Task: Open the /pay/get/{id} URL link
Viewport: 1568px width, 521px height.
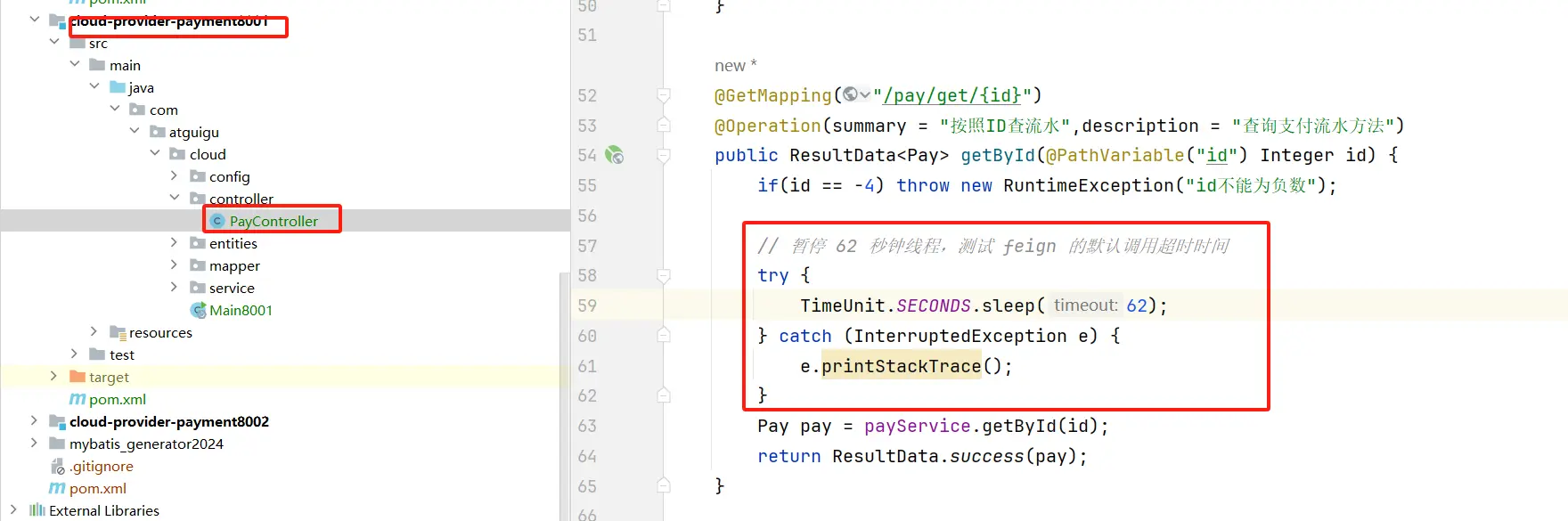Action: (x=951, y=95)
